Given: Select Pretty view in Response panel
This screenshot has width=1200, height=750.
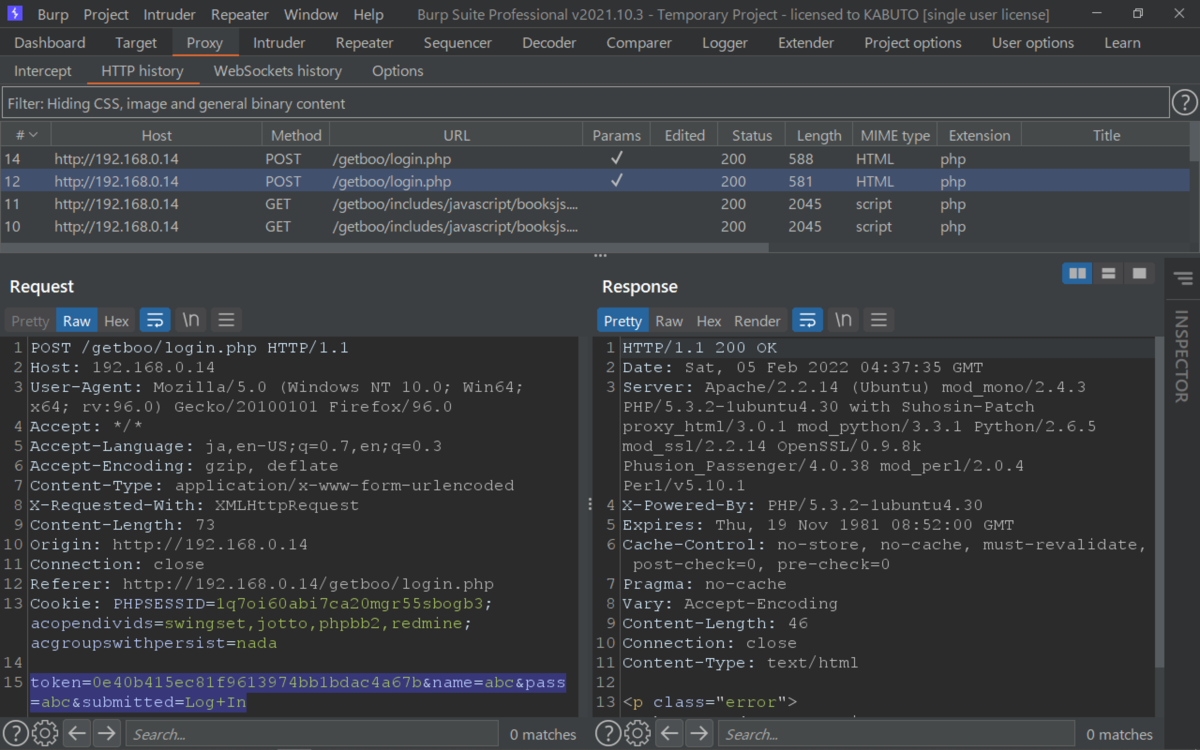Looking at the screenshot, I should [623, 321].
